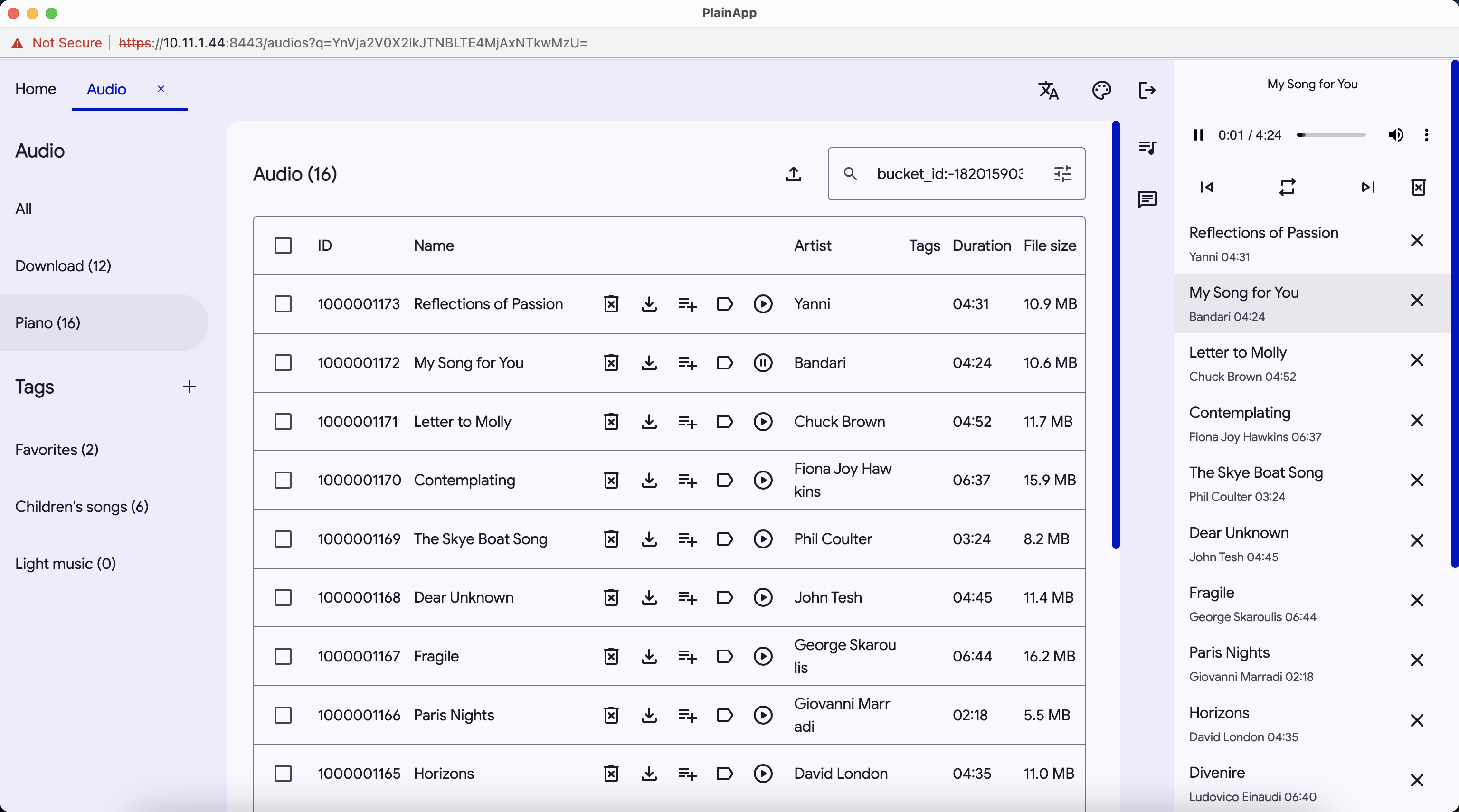Play the Dear Unknown track
The height and width of the screenshot is (812, 1459).
tap(763, 597)
